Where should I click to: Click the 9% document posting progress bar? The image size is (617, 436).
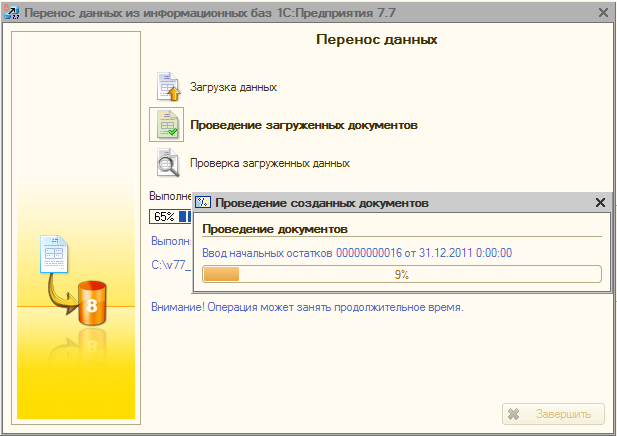[x=401, y=274]
